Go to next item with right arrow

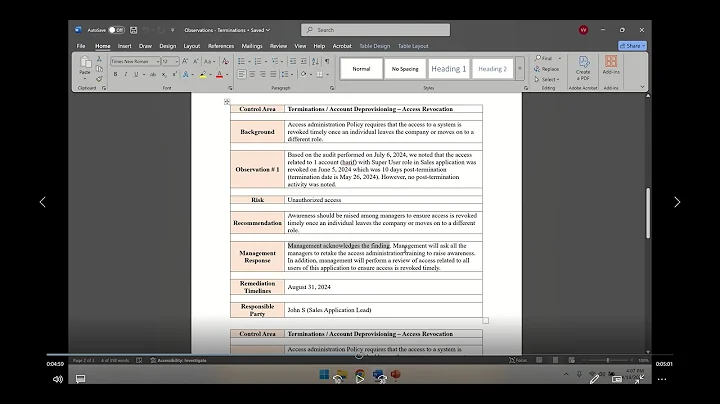[677, 202]
